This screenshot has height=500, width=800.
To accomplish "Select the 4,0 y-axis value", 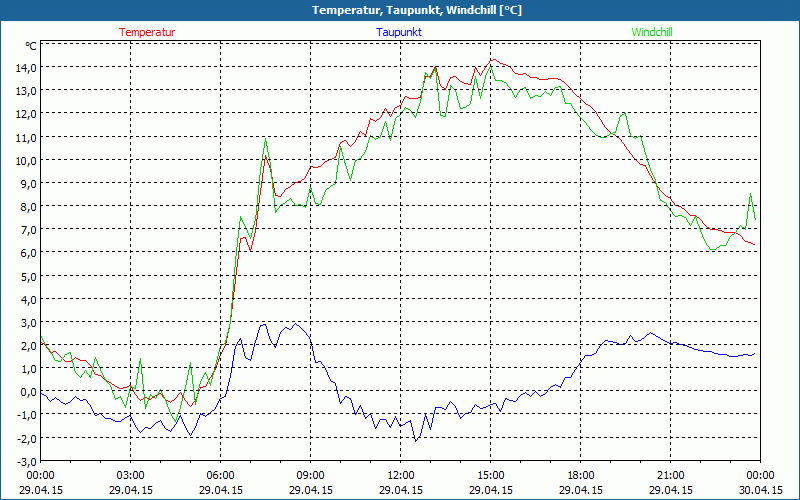I will pyautogui.click(x=27, y=300).
